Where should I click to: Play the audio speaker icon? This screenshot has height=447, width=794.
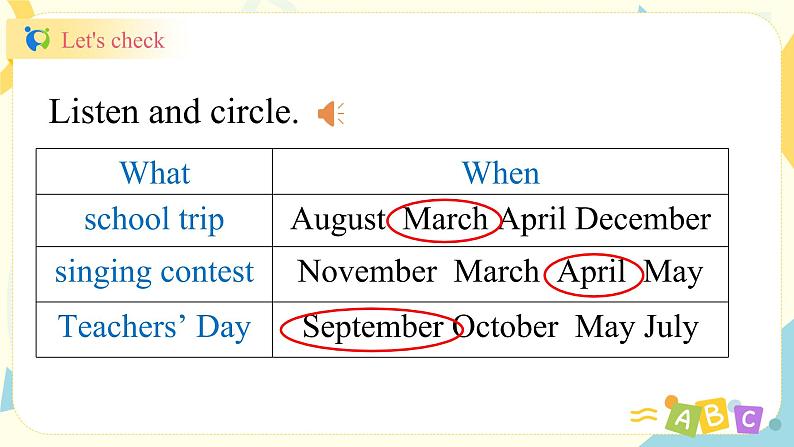pyautogui.click(x=329, y=114)
